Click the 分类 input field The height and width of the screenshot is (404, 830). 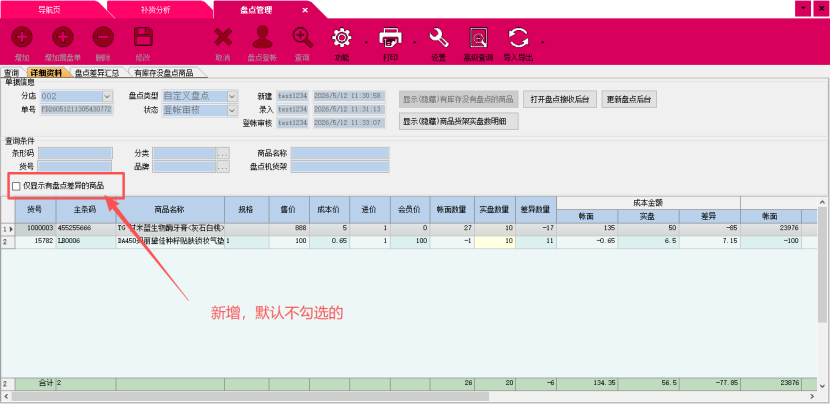[184, 153]
